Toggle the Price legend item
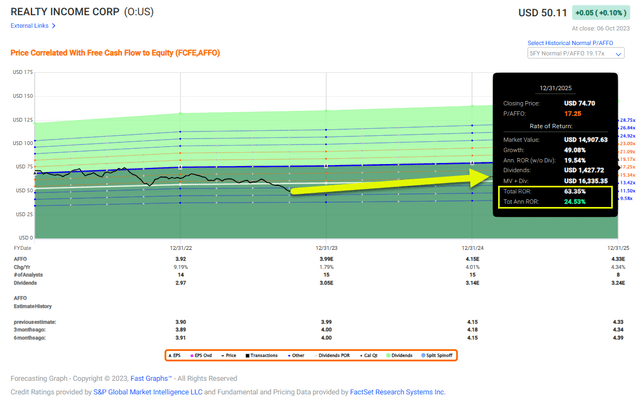The image size is (640, 402). click(229, 355)
